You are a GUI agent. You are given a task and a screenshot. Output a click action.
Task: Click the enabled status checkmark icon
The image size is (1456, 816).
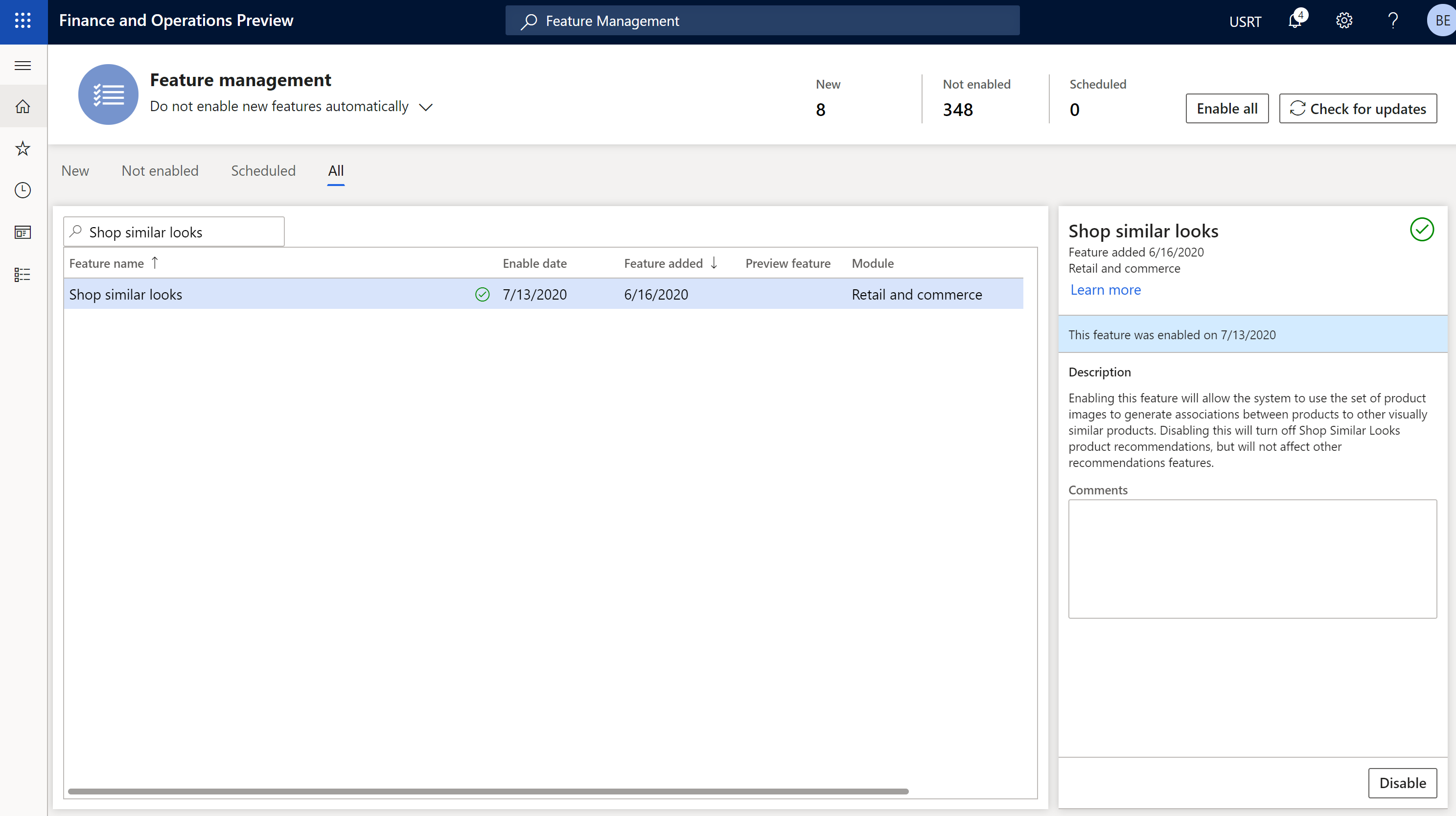[482, 294]
